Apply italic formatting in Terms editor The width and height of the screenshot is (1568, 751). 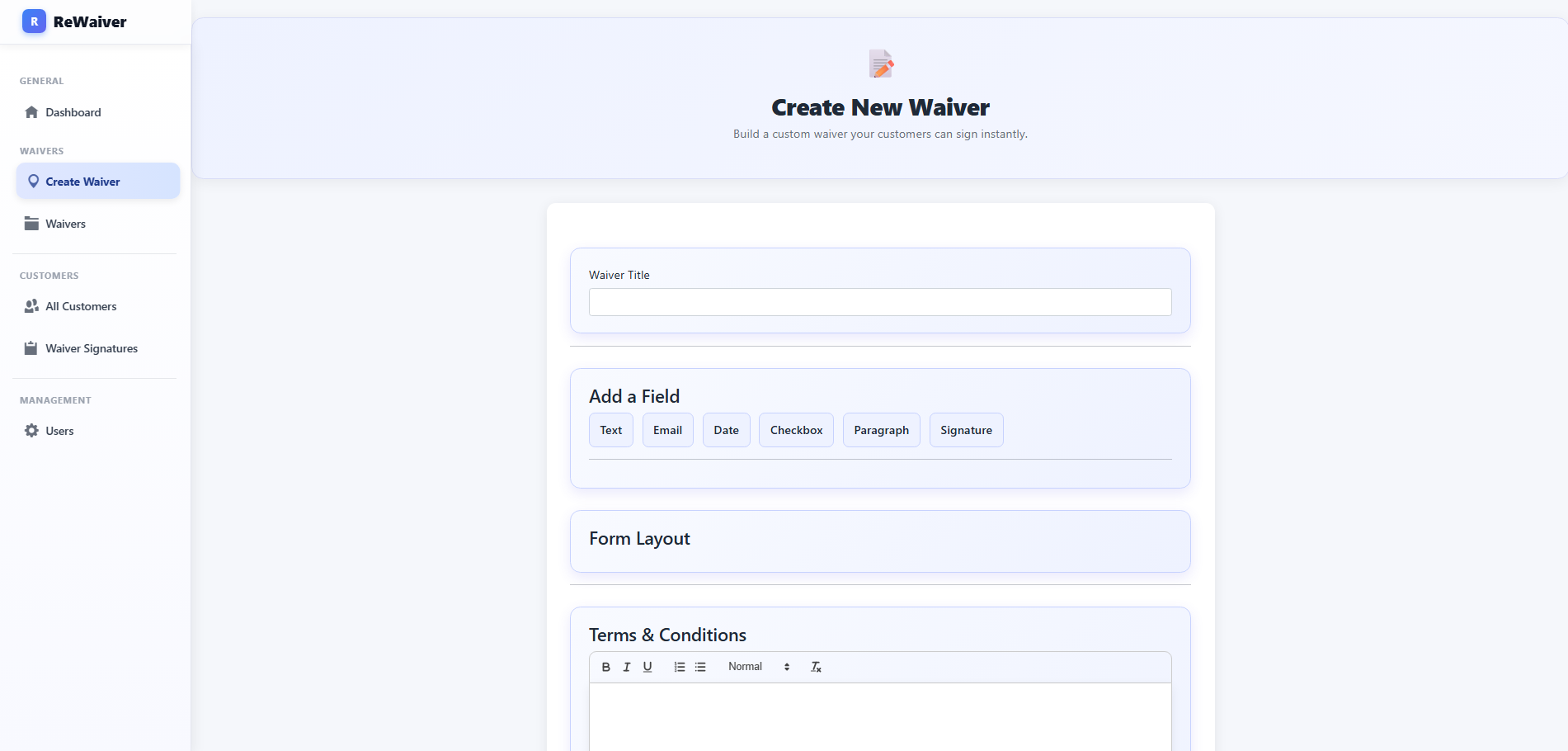click(x=627, y=666)
